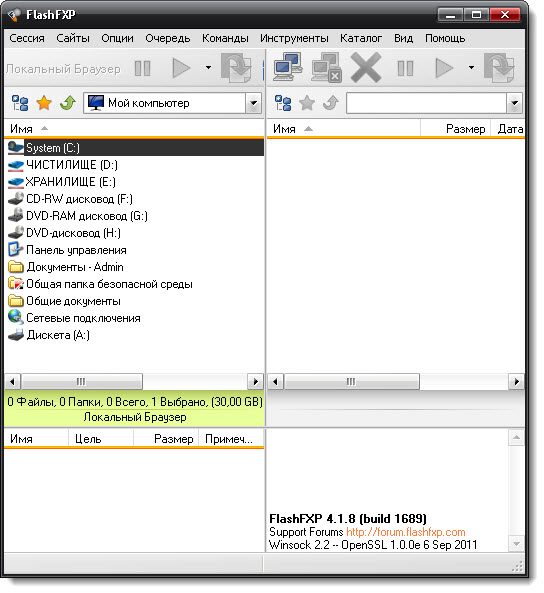The image size is (544, 593).
Task: Open the Опции menu
Action: 117,38
